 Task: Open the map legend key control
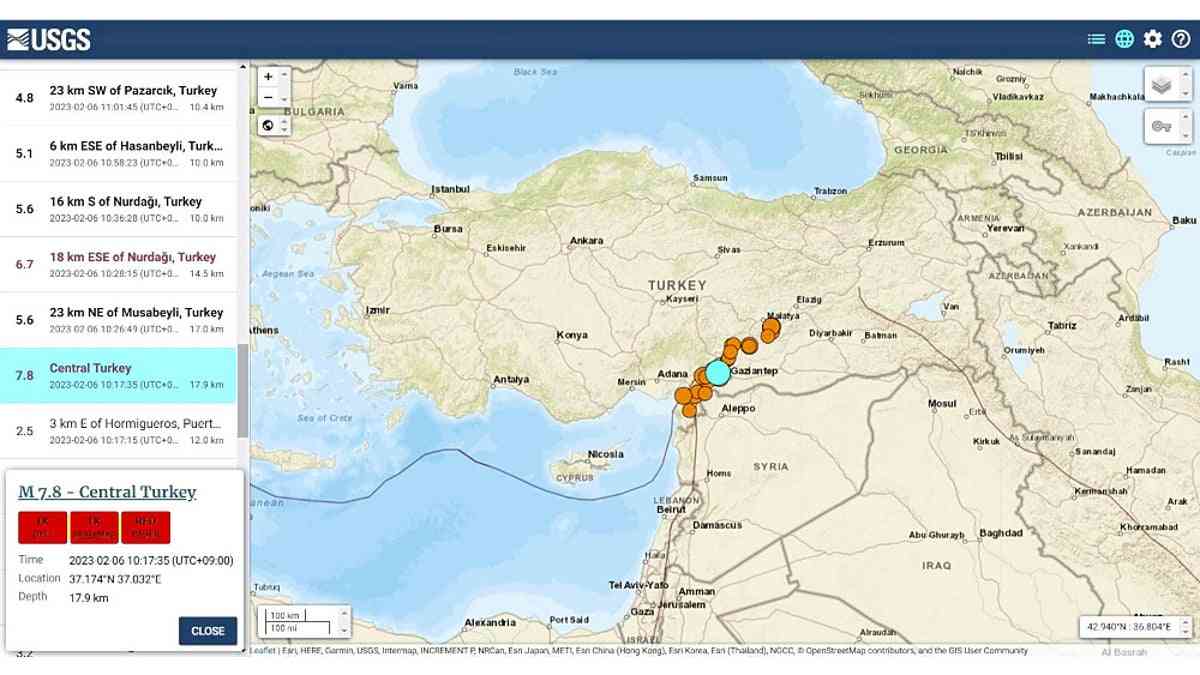1161,126
